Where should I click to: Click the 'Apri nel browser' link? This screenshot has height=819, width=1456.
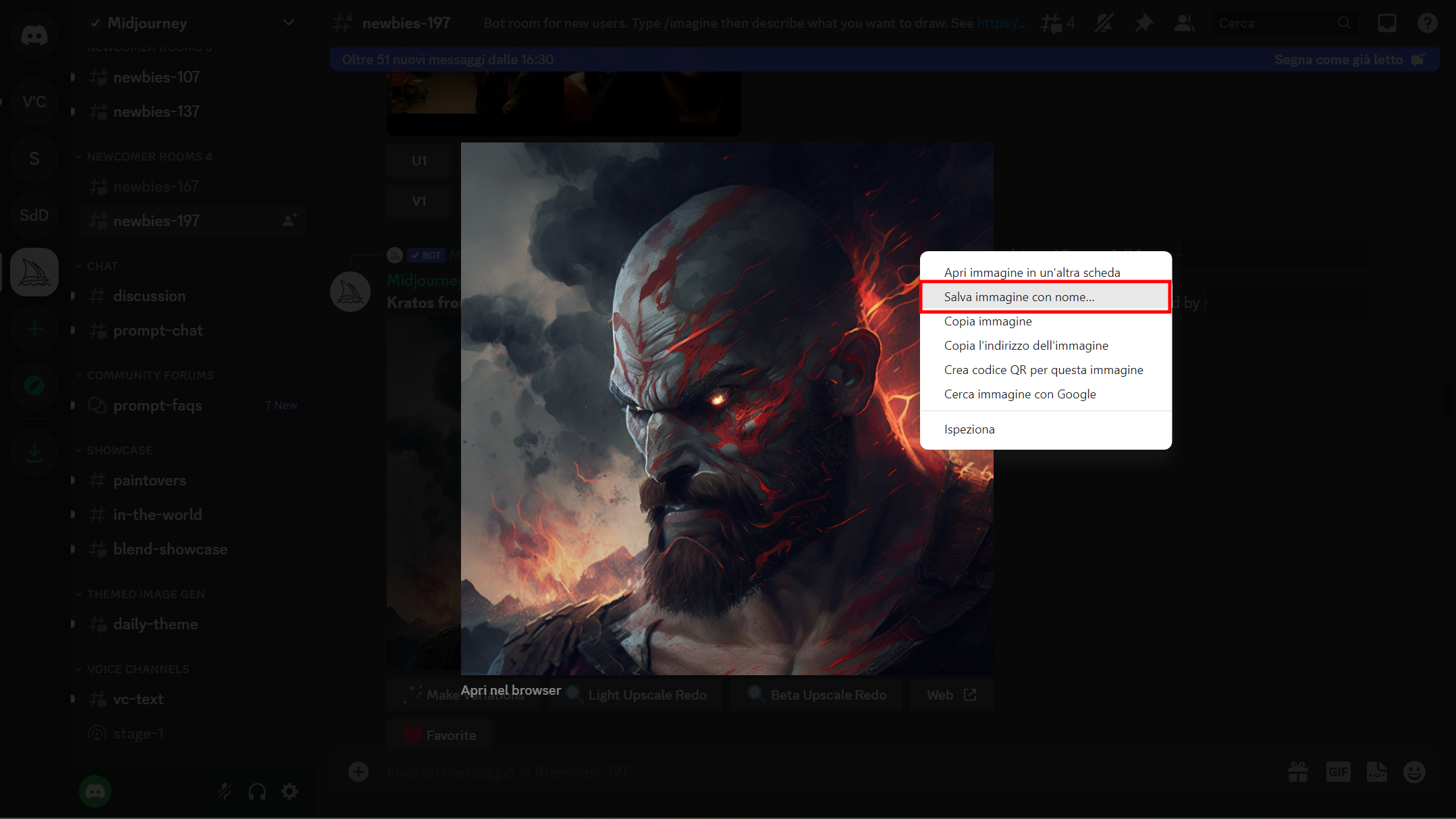click(510, 690)
